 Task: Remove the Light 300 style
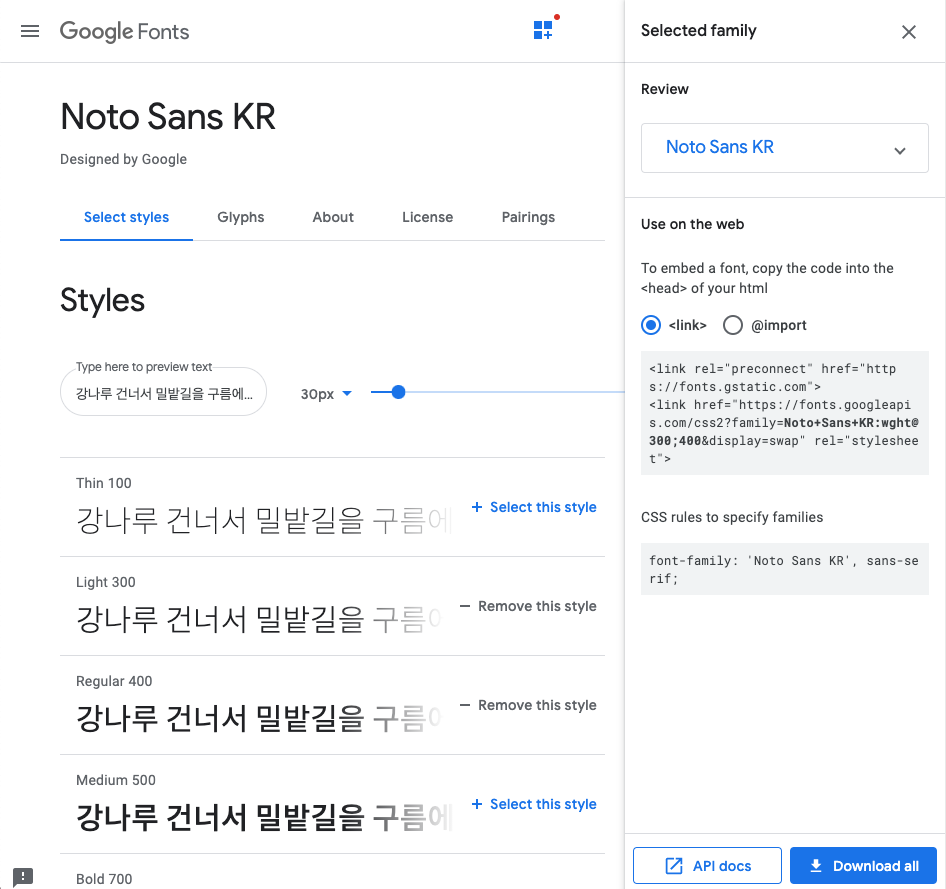[528, 606]
